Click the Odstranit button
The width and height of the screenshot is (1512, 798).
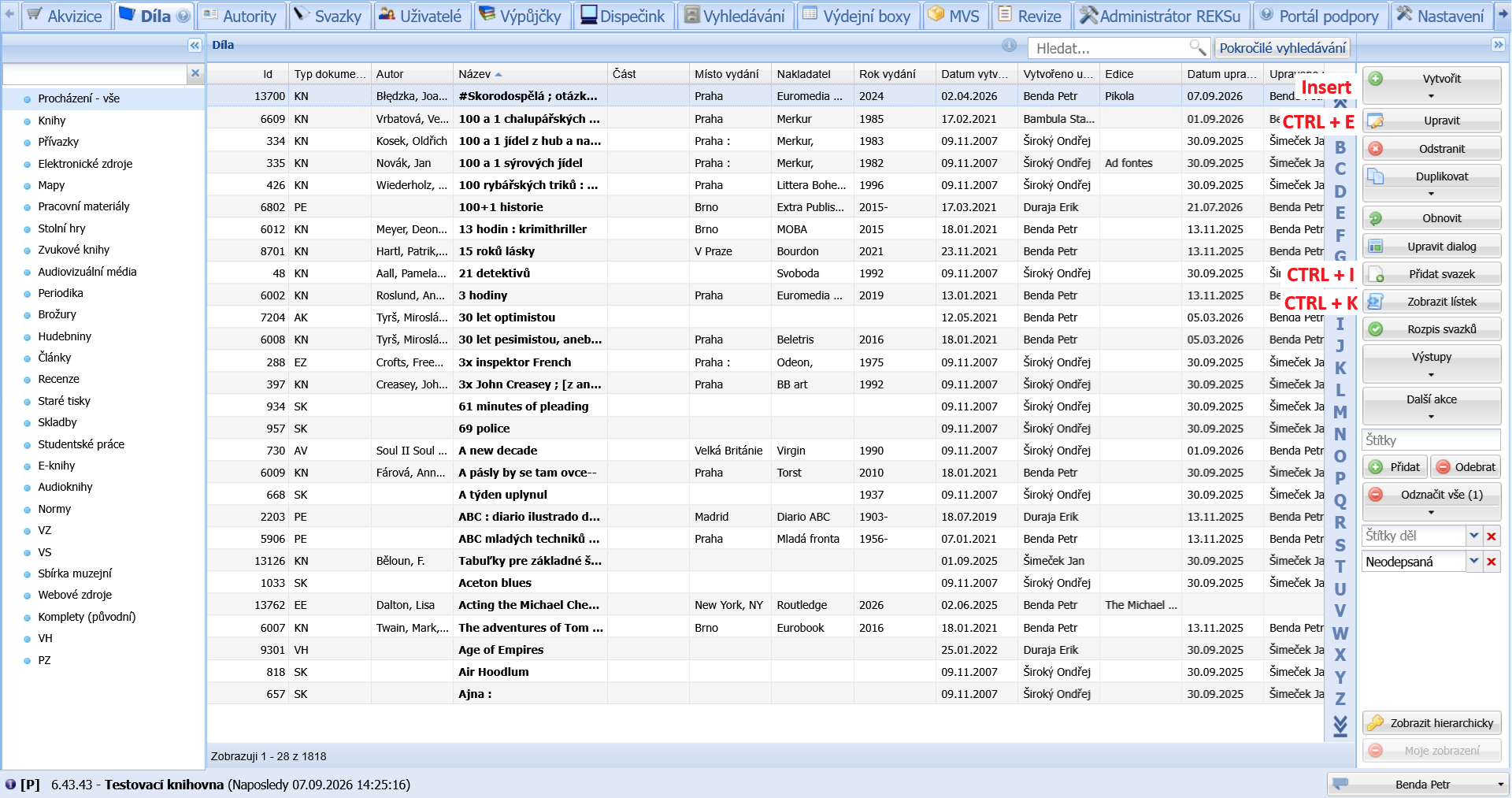[x=1432, y=149]
